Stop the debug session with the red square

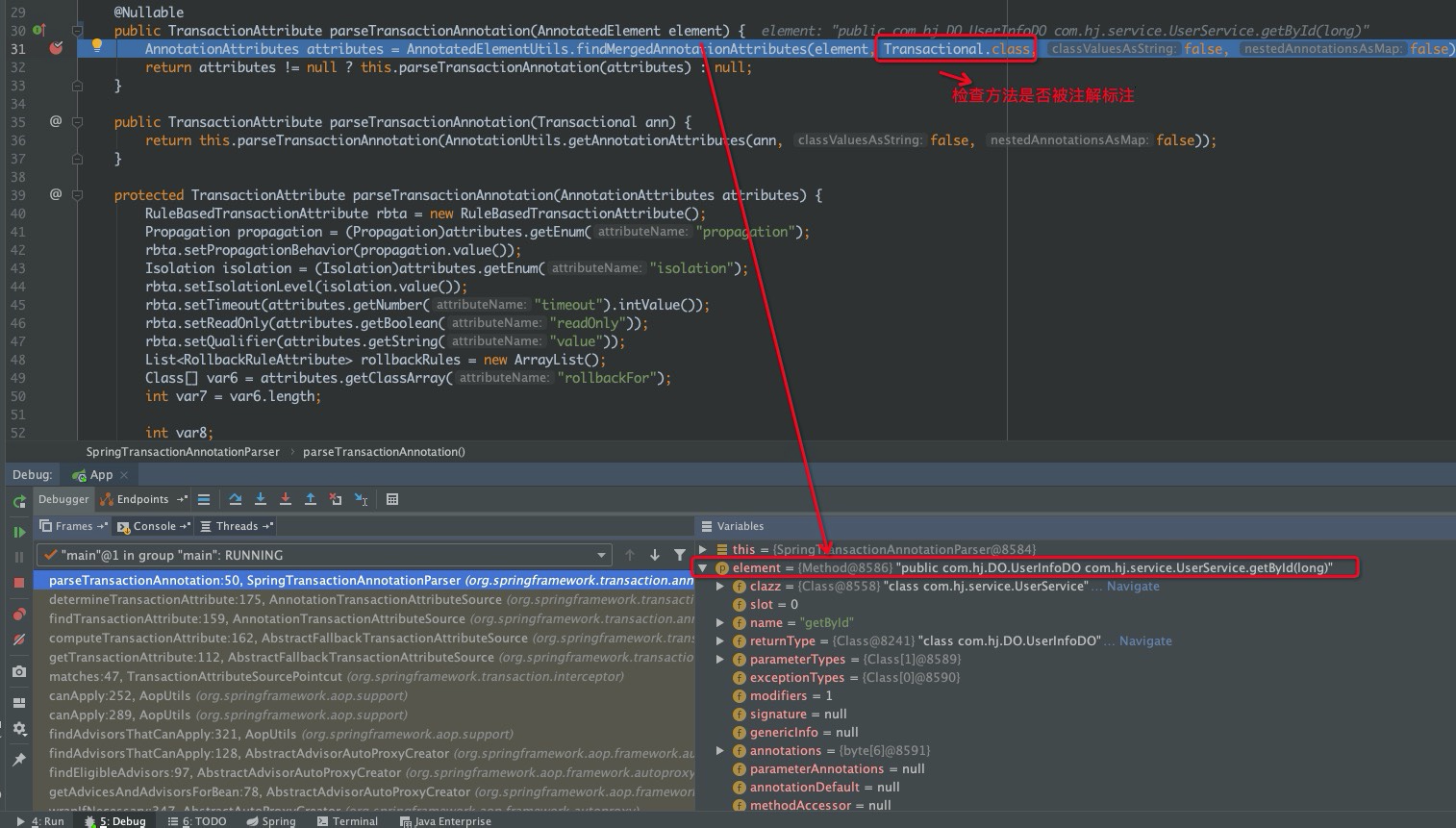coord(19,583)
